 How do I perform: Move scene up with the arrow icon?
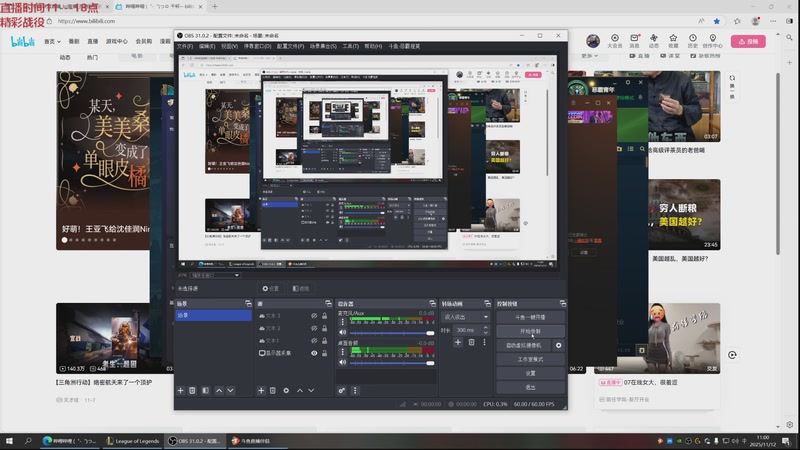click(x=219, y=390)
